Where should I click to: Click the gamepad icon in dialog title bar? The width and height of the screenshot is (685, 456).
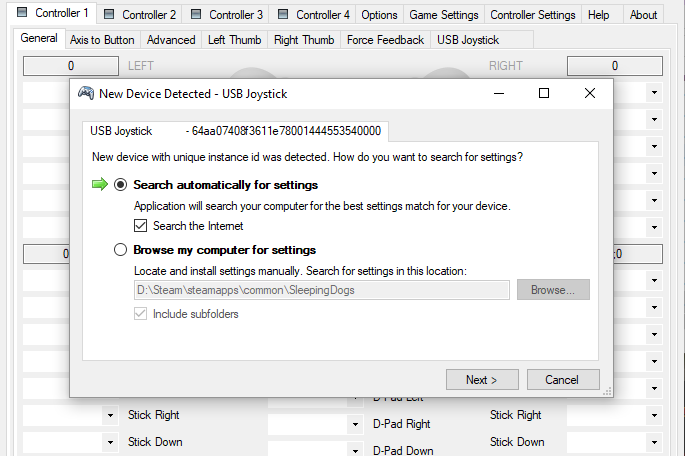86,93
